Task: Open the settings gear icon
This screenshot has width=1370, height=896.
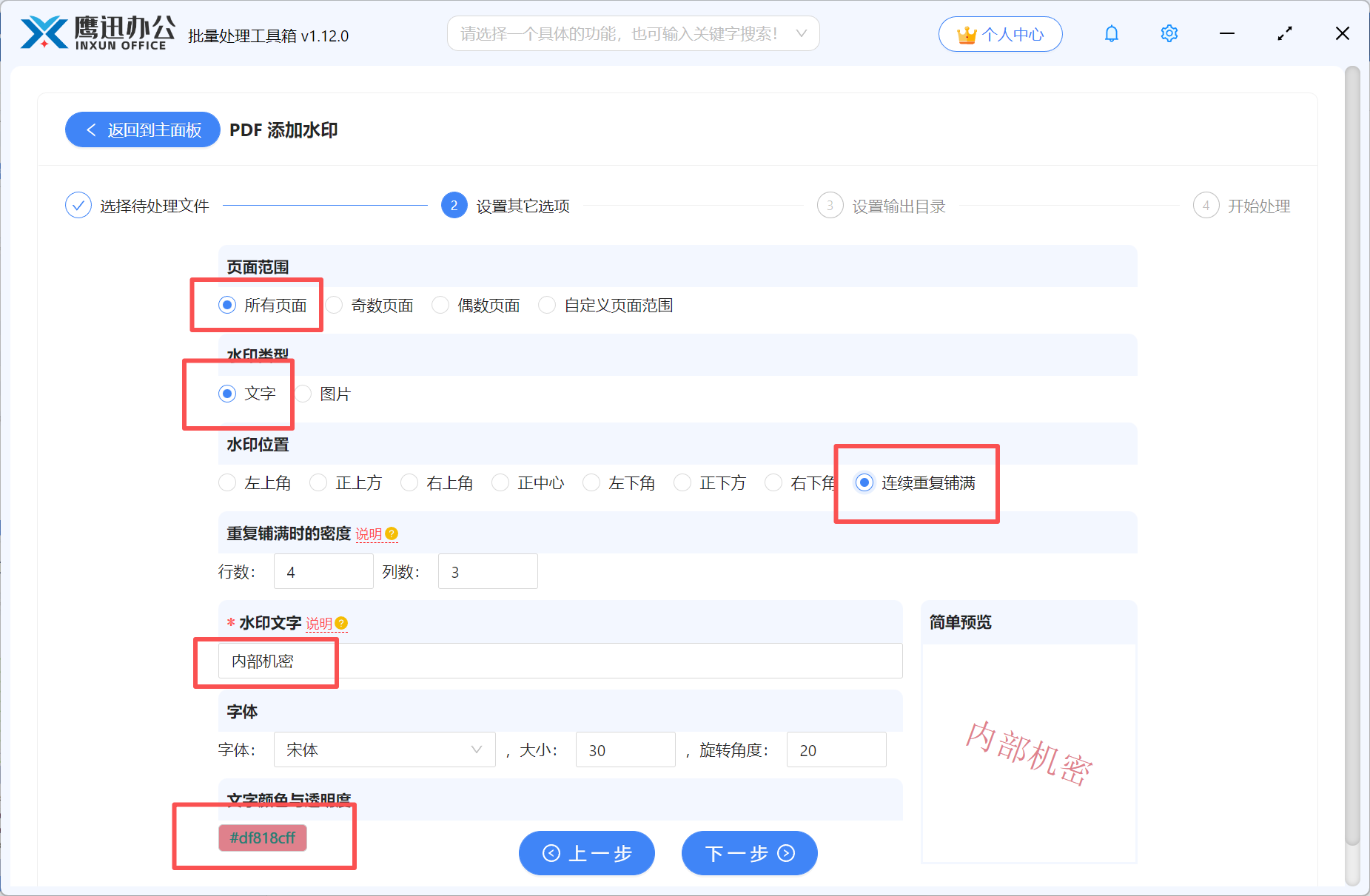Action: (x=1169, y=33)
